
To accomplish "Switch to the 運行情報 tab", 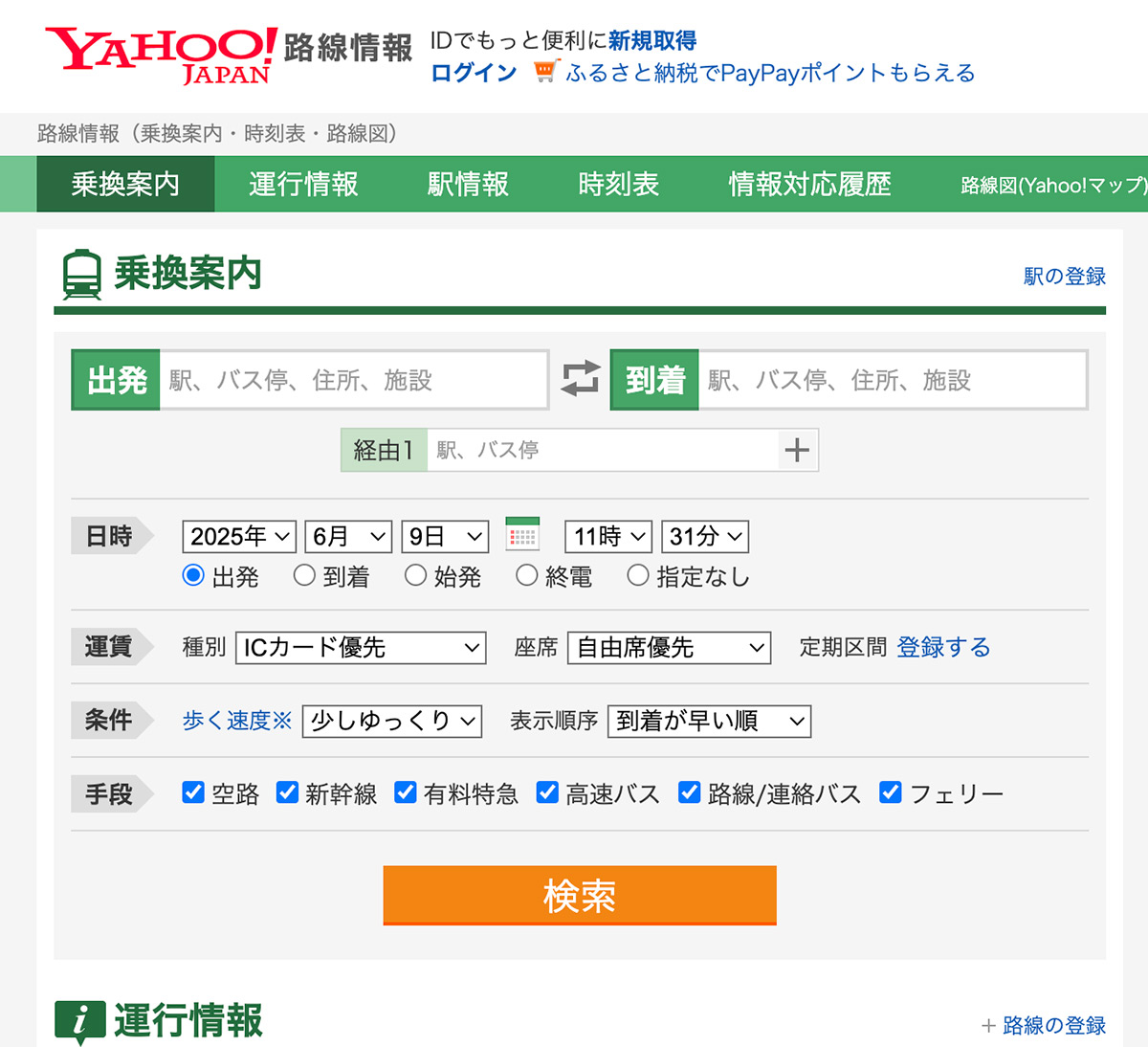I will [303, 184].
